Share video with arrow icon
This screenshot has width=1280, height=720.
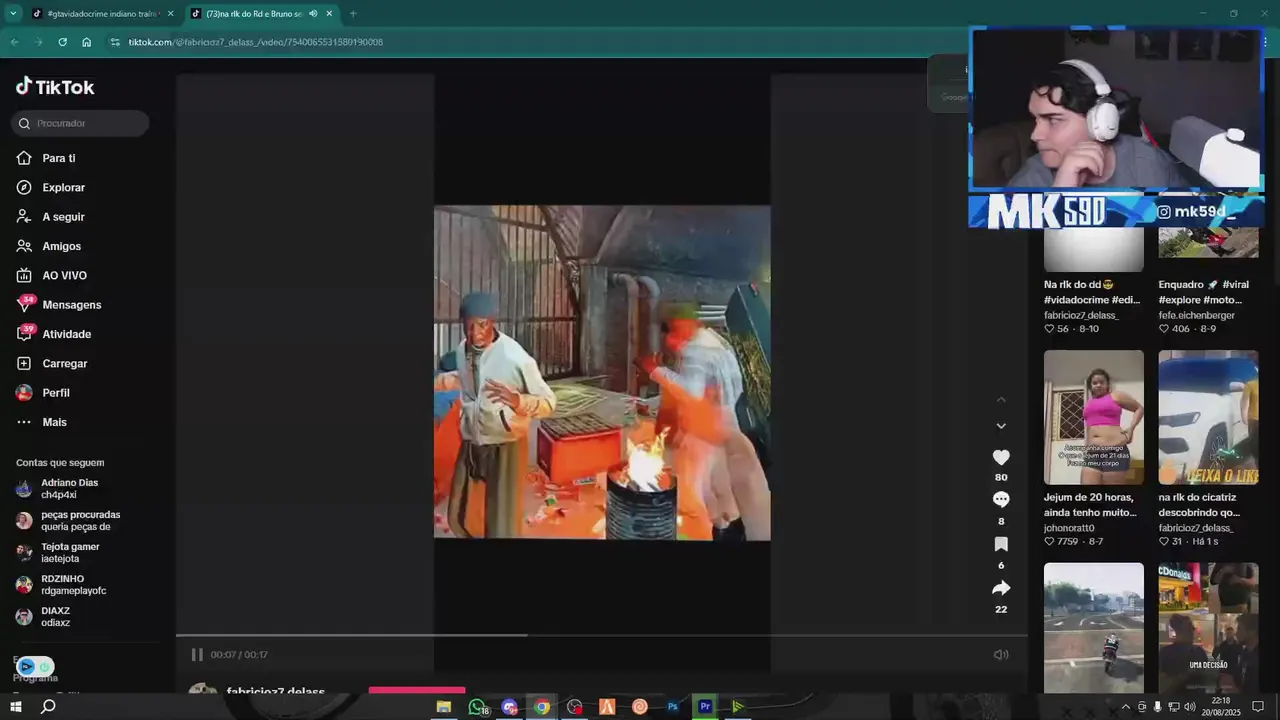(1001, 588)
